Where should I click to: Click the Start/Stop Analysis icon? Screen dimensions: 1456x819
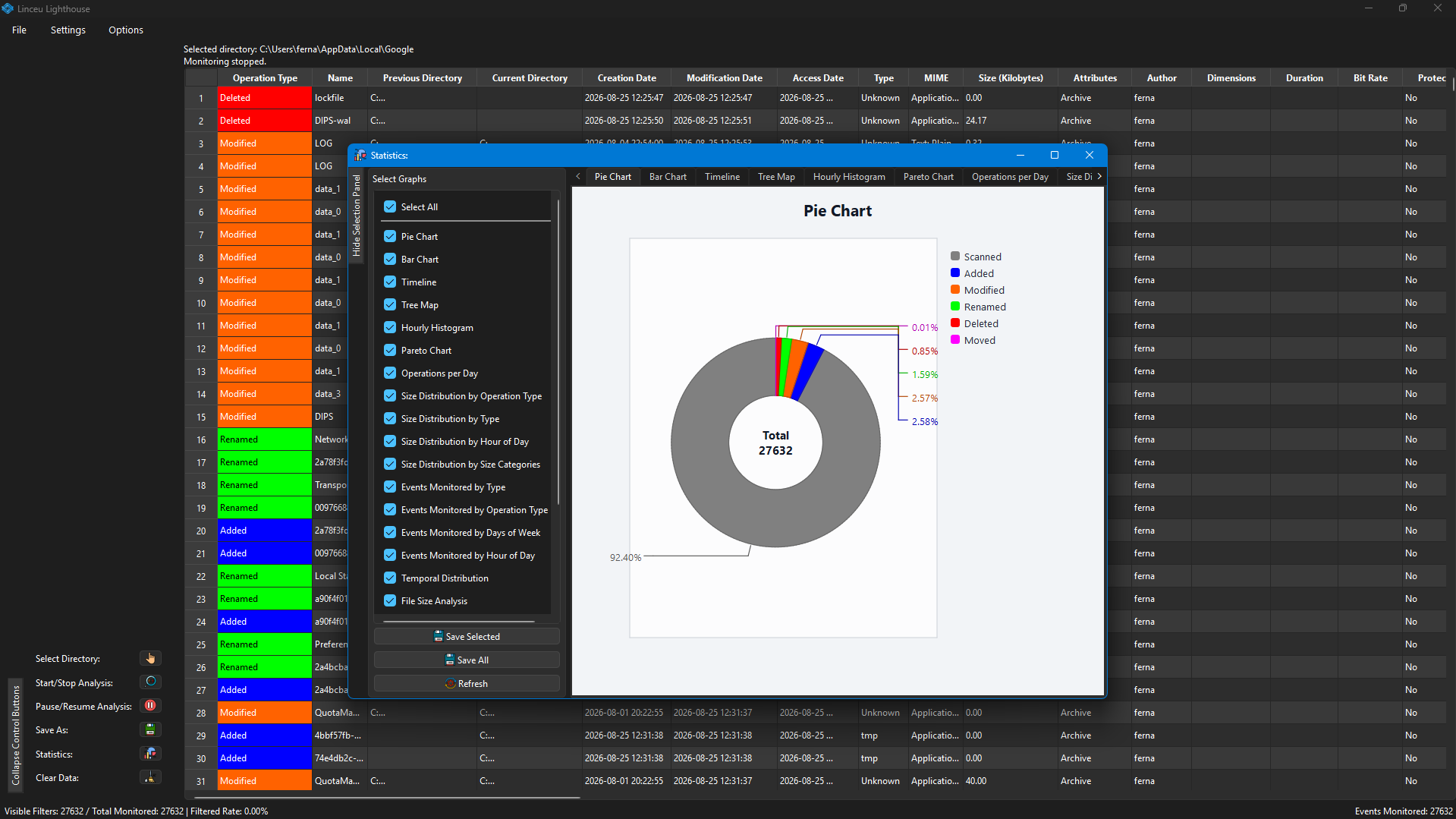150,682
